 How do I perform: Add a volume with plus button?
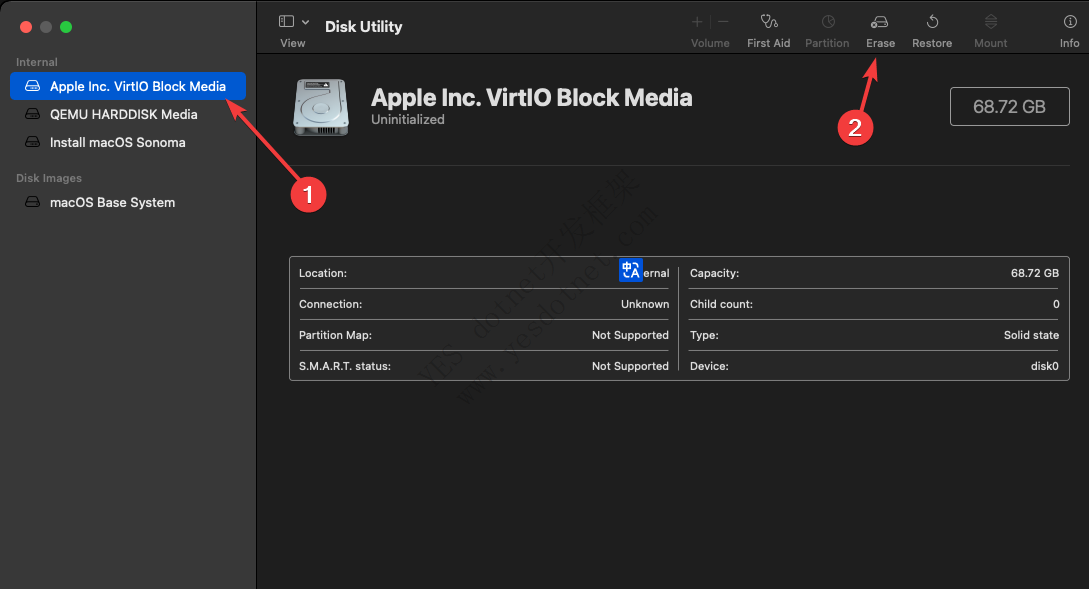[697, 22]
